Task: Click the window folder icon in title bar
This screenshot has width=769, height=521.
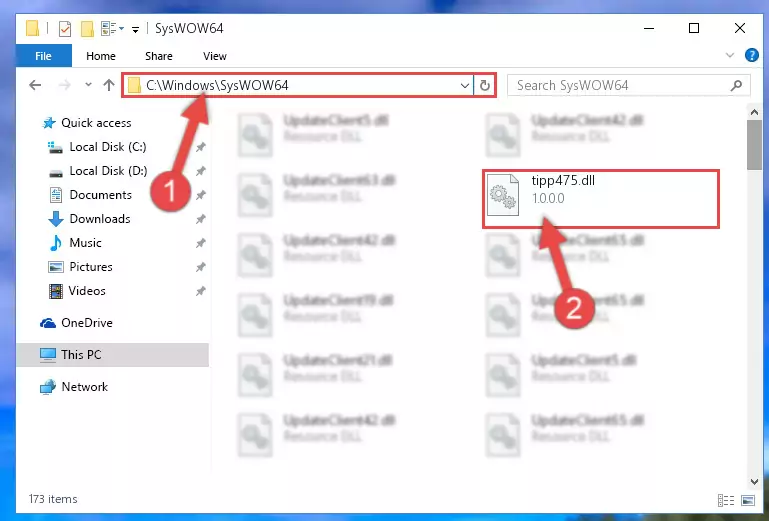Action: [32, 28]
